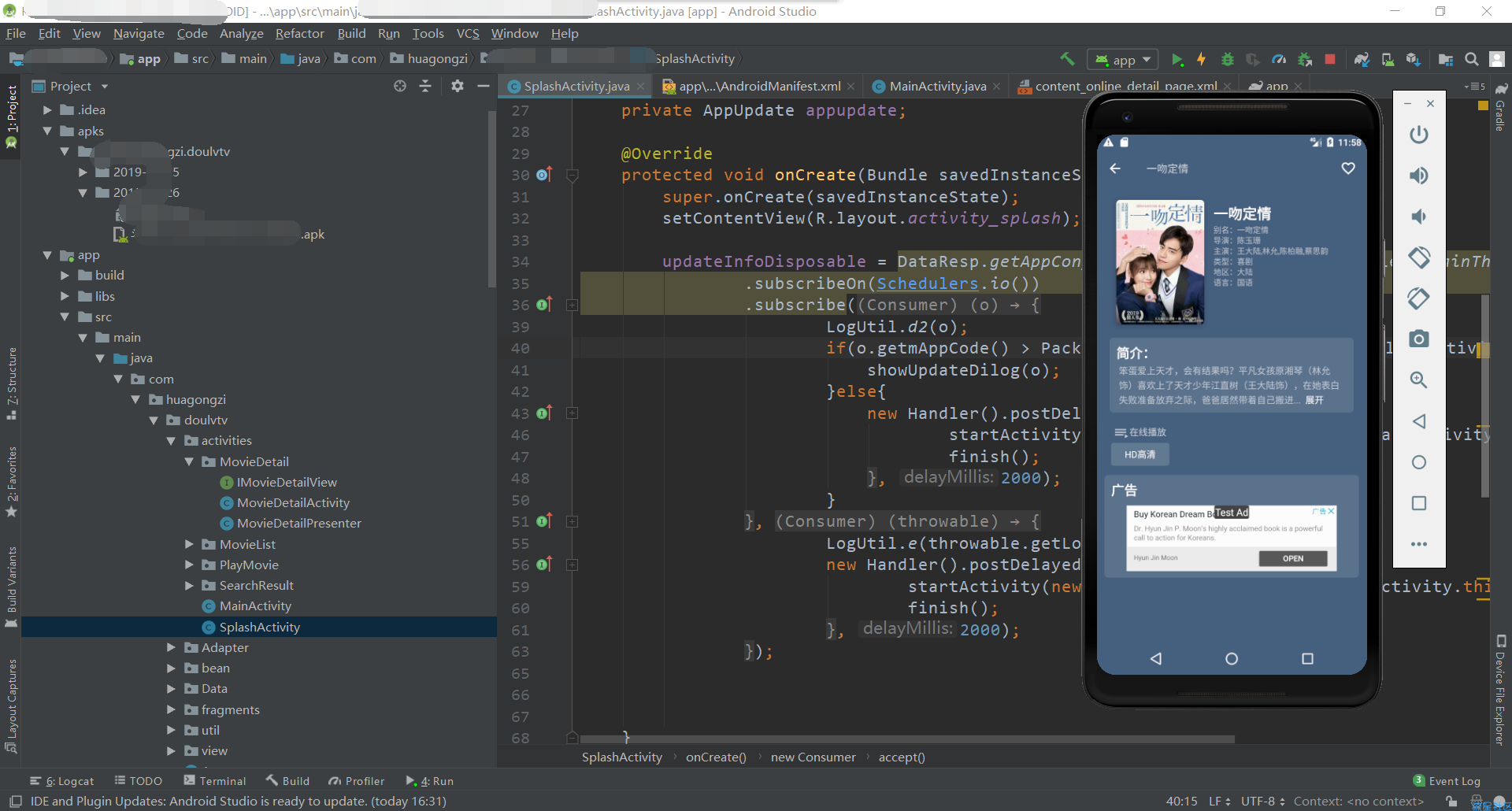Click emulator sidebar home circle

pos(1419,462)
